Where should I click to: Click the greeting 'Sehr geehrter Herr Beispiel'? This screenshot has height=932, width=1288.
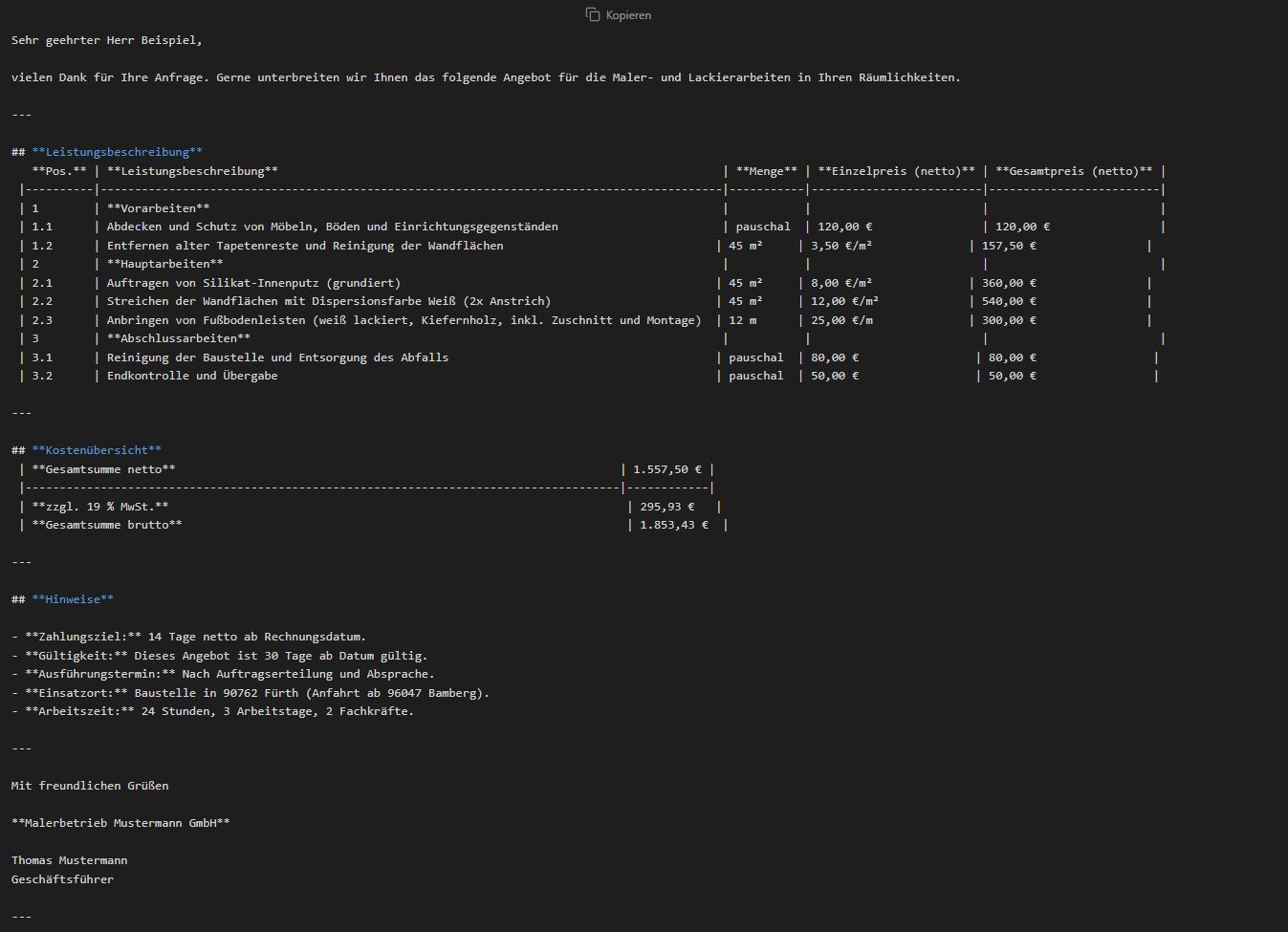tap(106, 40)
